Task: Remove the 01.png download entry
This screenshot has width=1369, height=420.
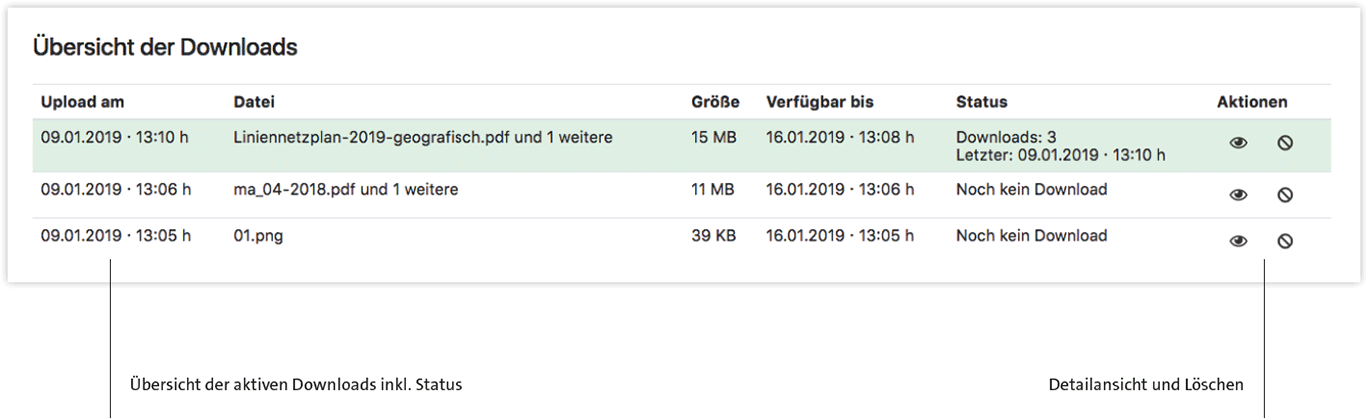Action: [1285, 241]
